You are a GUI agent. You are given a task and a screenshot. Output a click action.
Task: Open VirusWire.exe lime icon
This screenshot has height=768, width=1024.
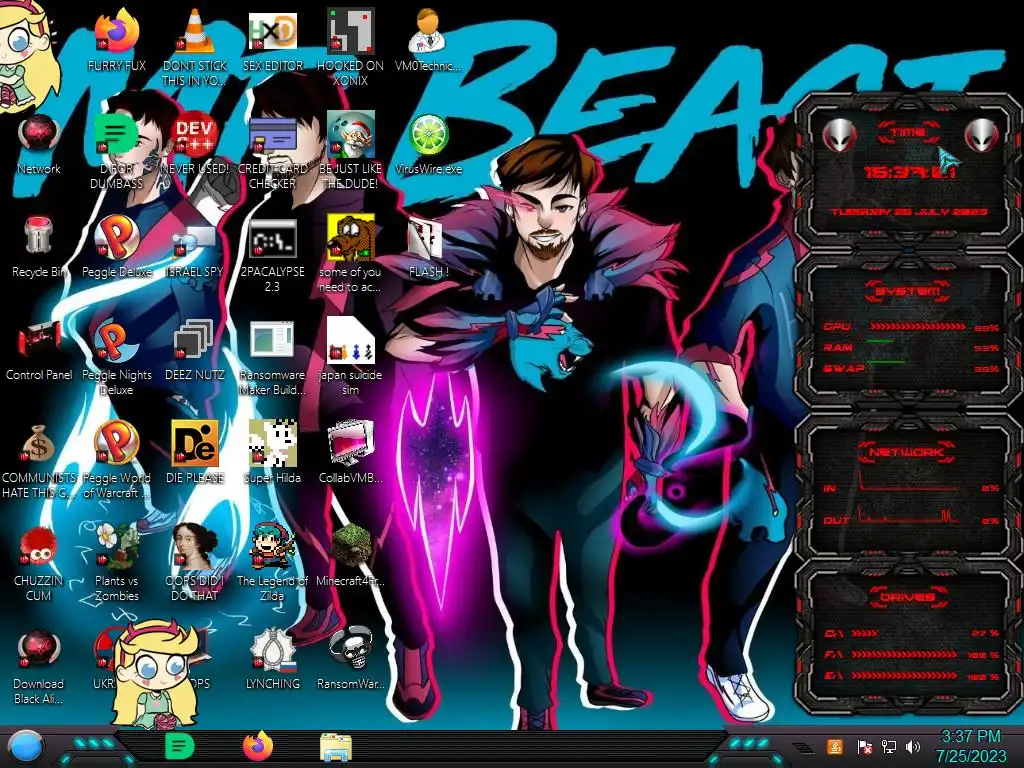[428, 134]
